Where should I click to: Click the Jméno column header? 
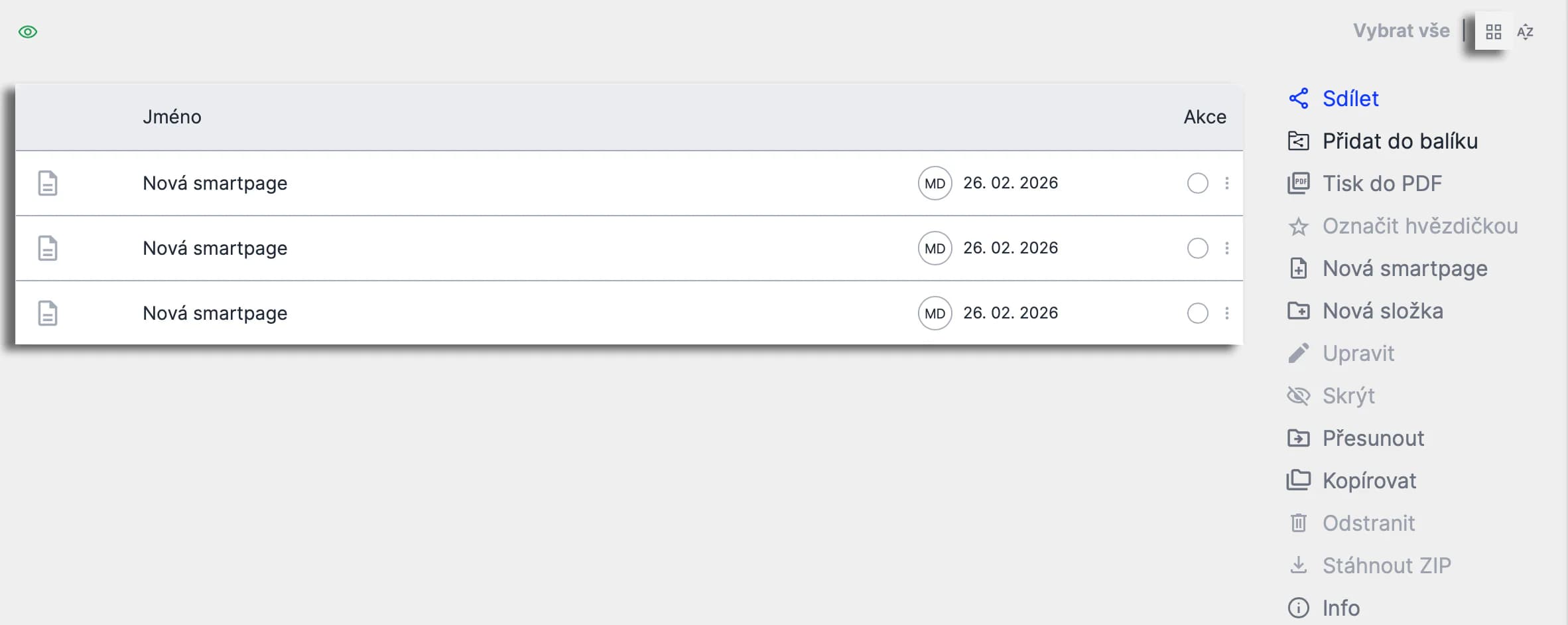point(172,117)
